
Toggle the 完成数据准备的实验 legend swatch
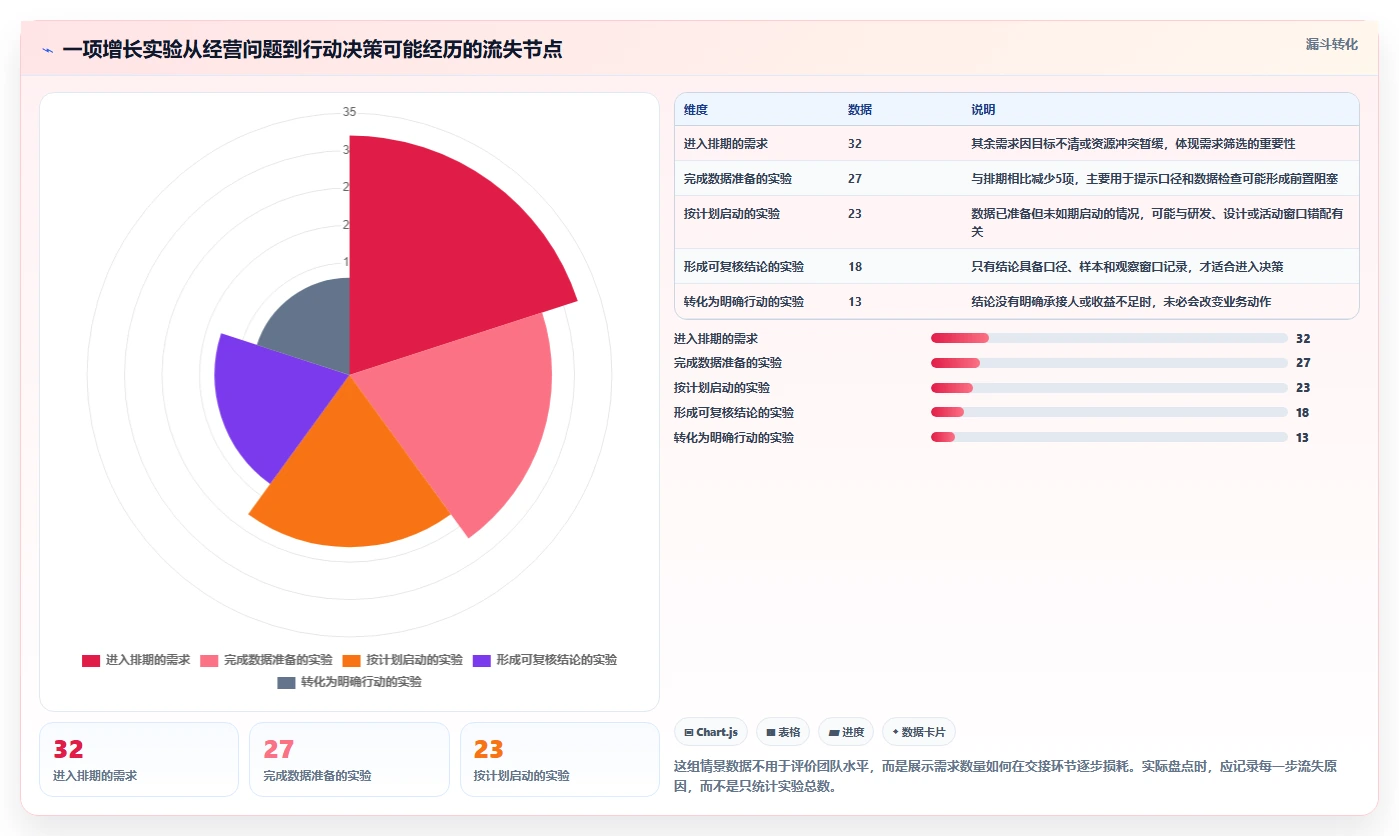click(209, 660)
